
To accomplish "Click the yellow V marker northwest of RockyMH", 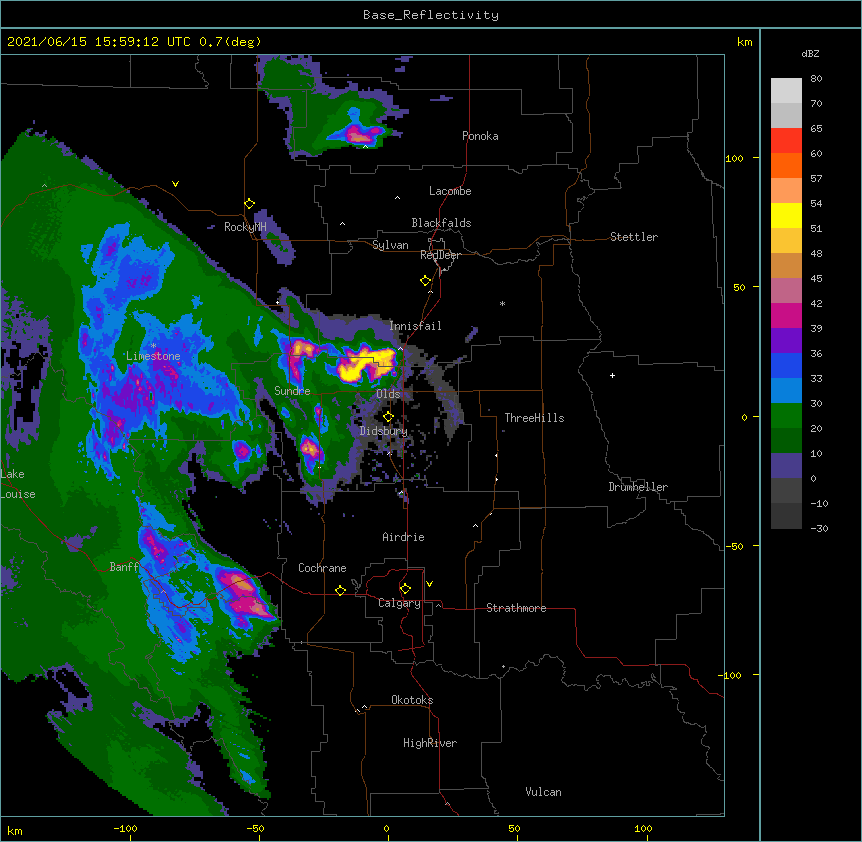I will pyautogui.click(x=175, y=184).
